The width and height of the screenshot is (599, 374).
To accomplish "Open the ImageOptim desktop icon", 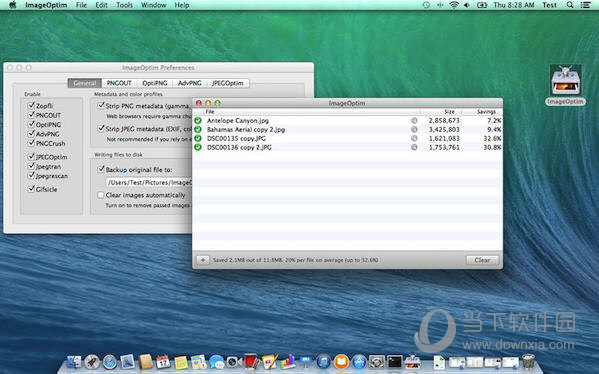I will [565, 85].
